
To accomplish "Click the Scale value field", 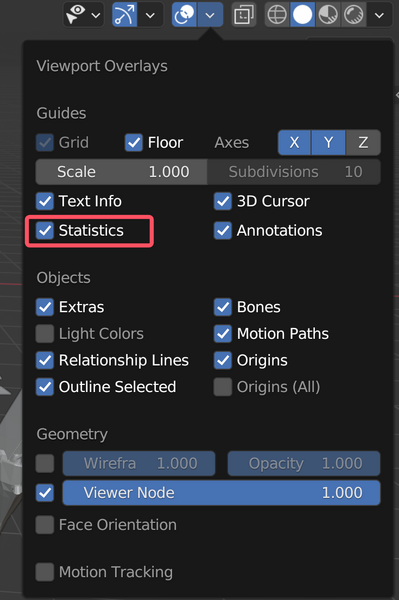I will [x=121, y=172].
